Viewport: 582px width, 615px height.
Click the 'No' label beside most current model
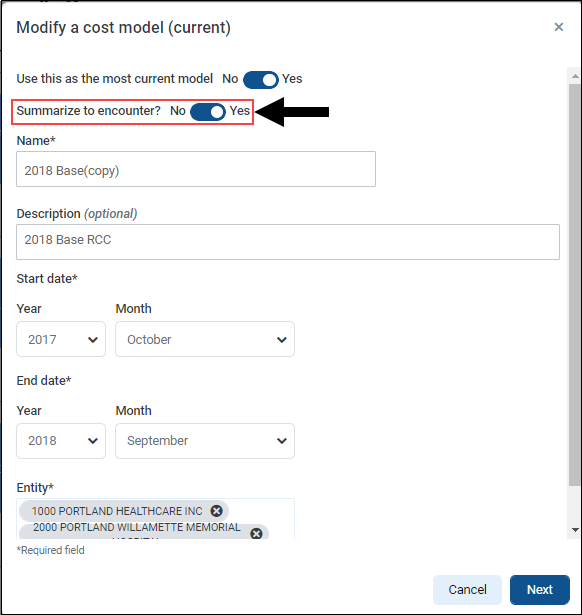[230, 79]
